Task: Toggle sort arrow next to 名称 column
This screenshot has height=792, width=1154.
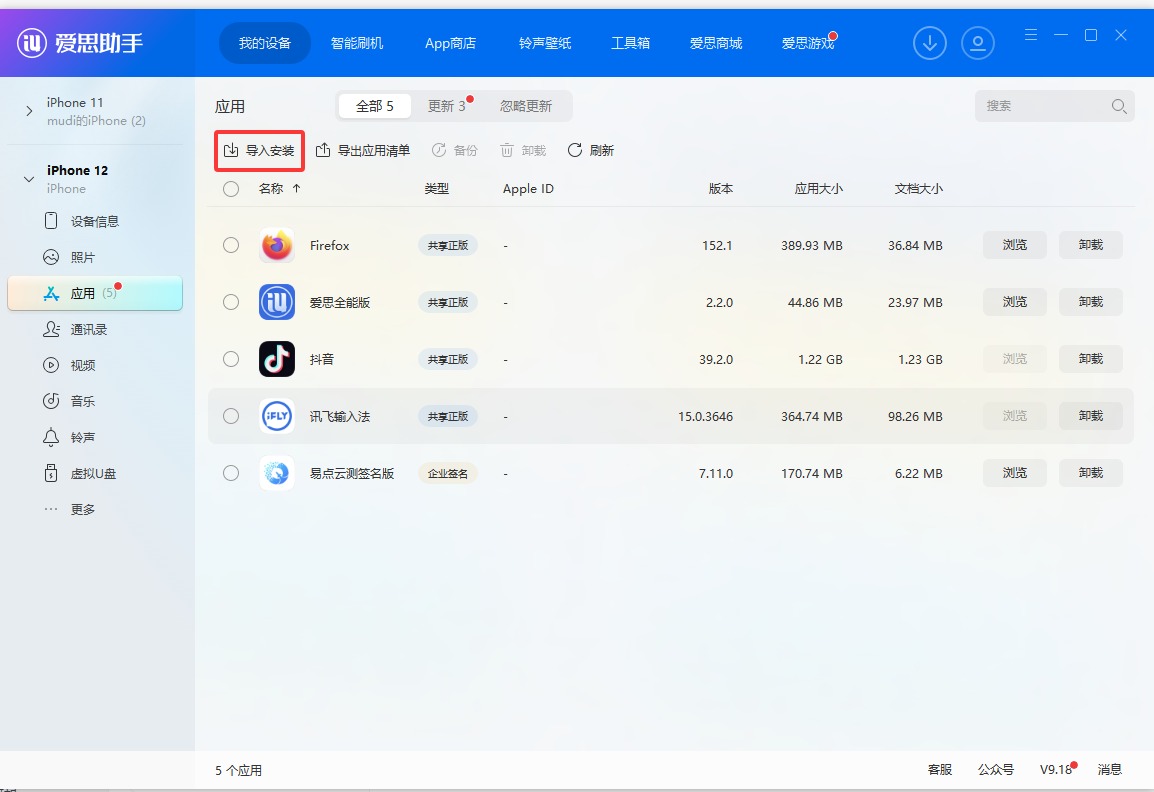Action: pyautogui.click(x=297, y=188)
